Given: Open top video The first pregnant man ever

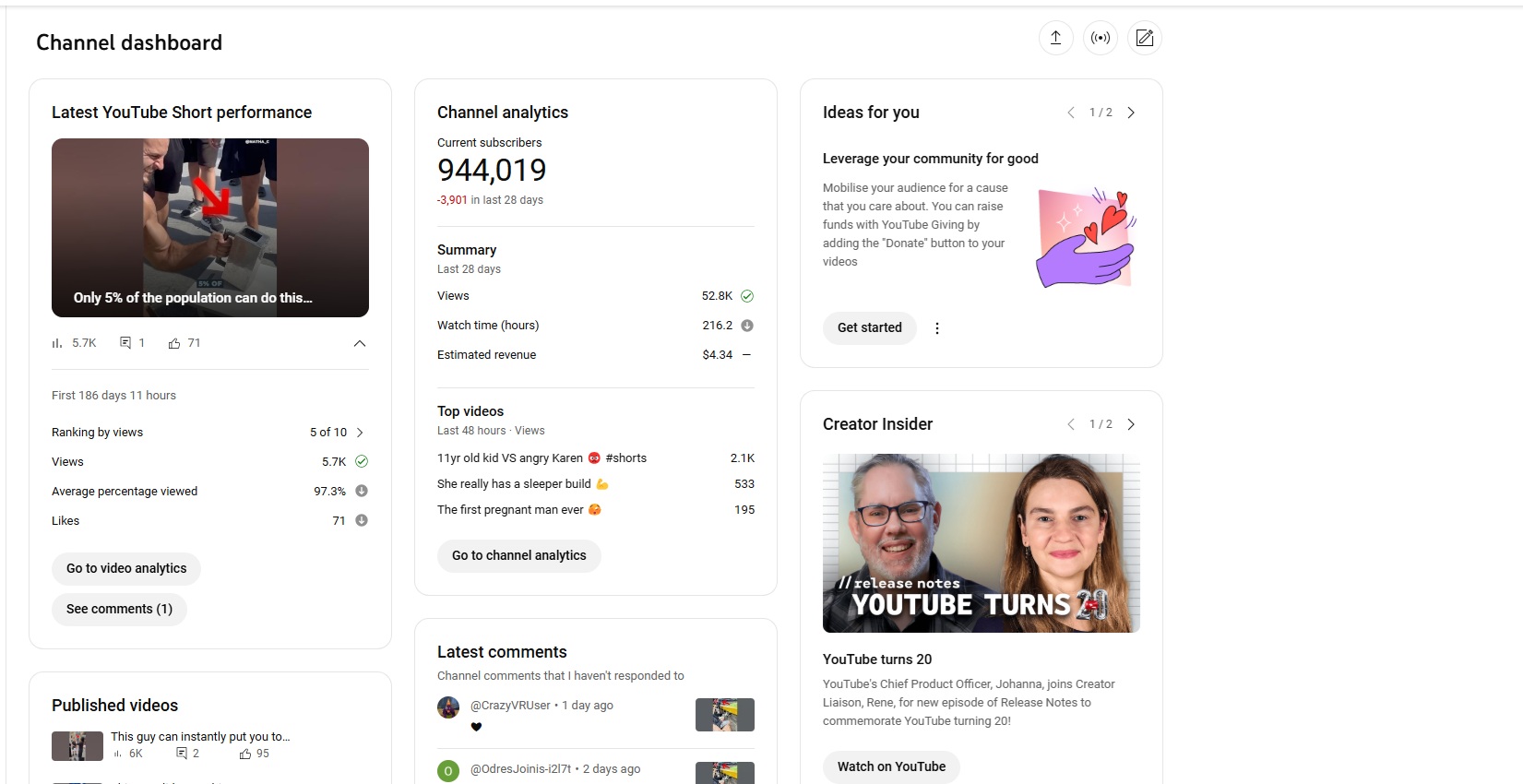Looking at the screenshot, I should [x=519, y=510].
